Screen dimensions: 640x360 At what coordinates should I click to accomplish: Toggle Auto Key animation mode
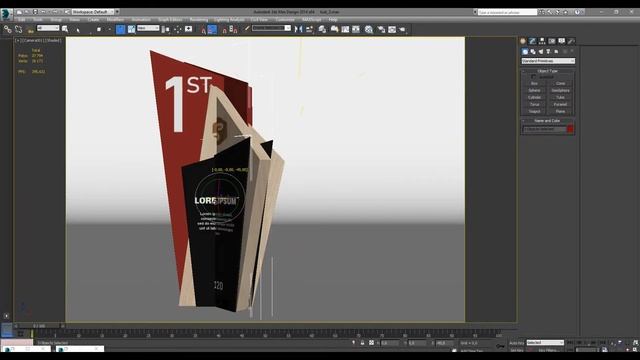coord(516,343)
